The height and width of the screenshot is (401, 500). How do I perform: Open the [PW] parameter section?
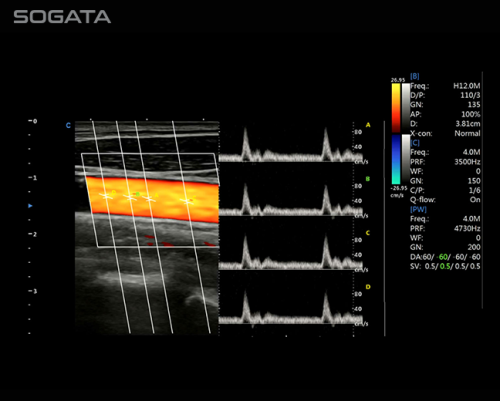click(418, 209)
